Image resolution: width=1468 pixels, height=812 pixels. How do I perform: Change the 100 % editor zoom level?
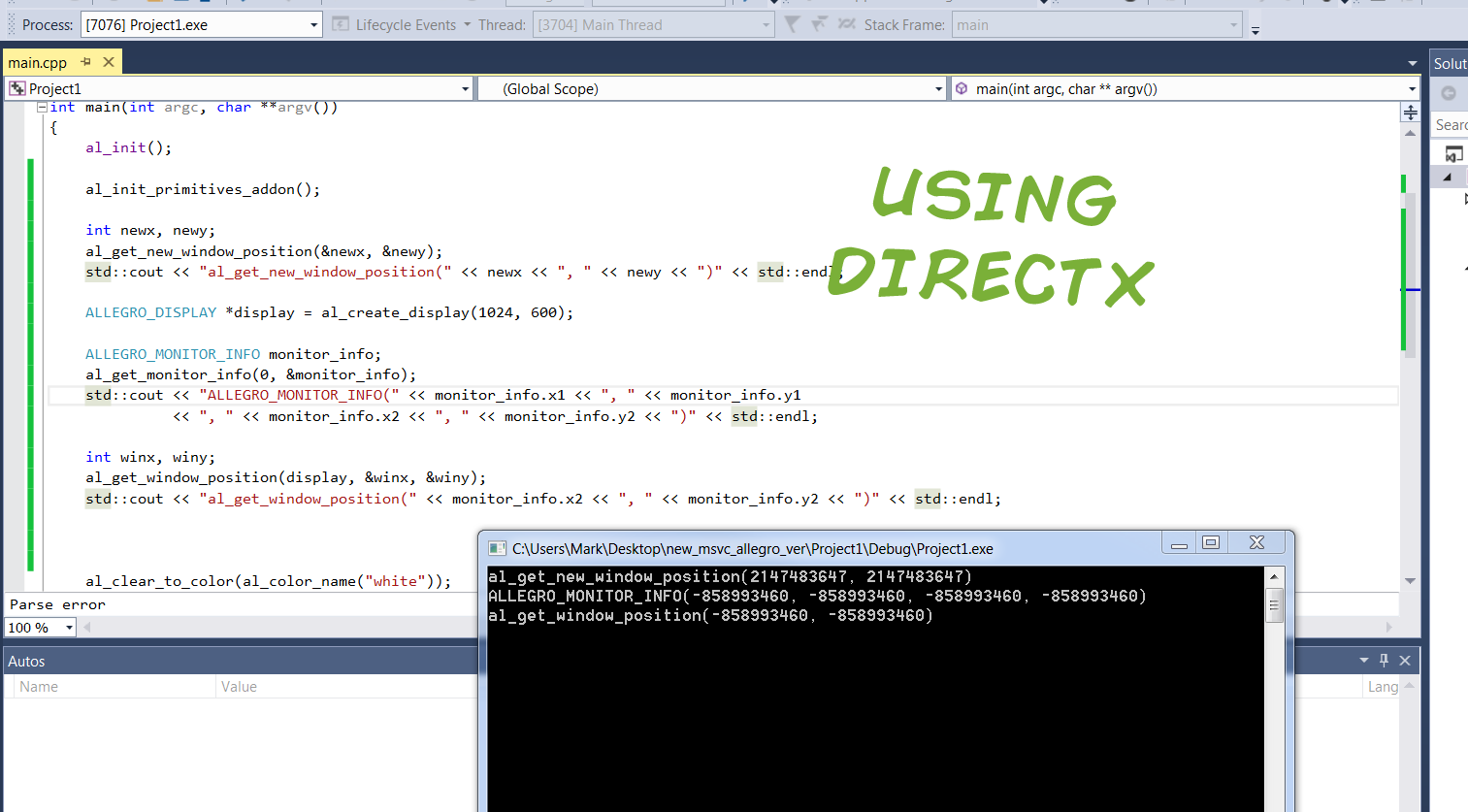(x=69, y=628)
